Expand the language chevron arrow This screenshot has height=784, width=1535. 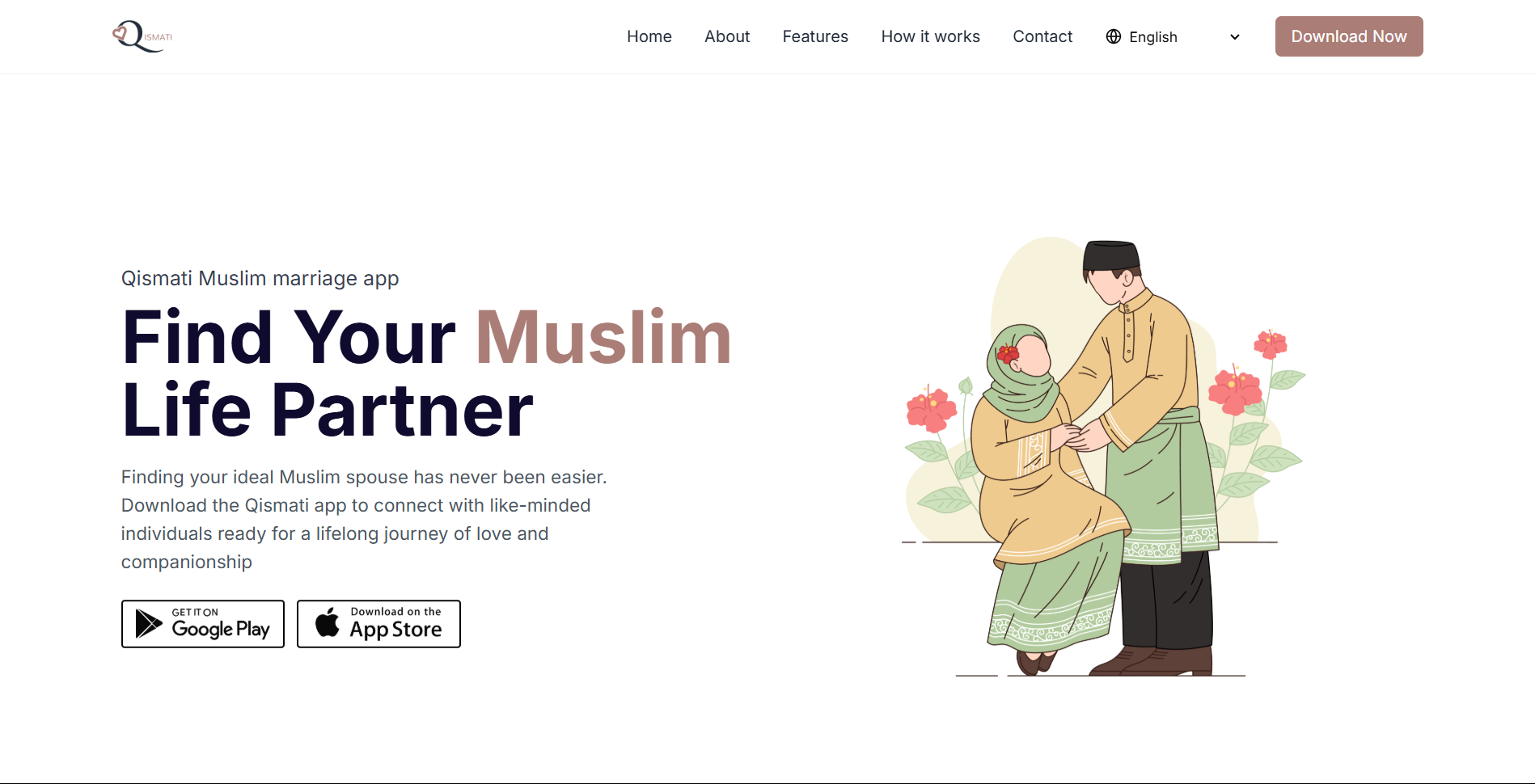[x=1234, y=37]
